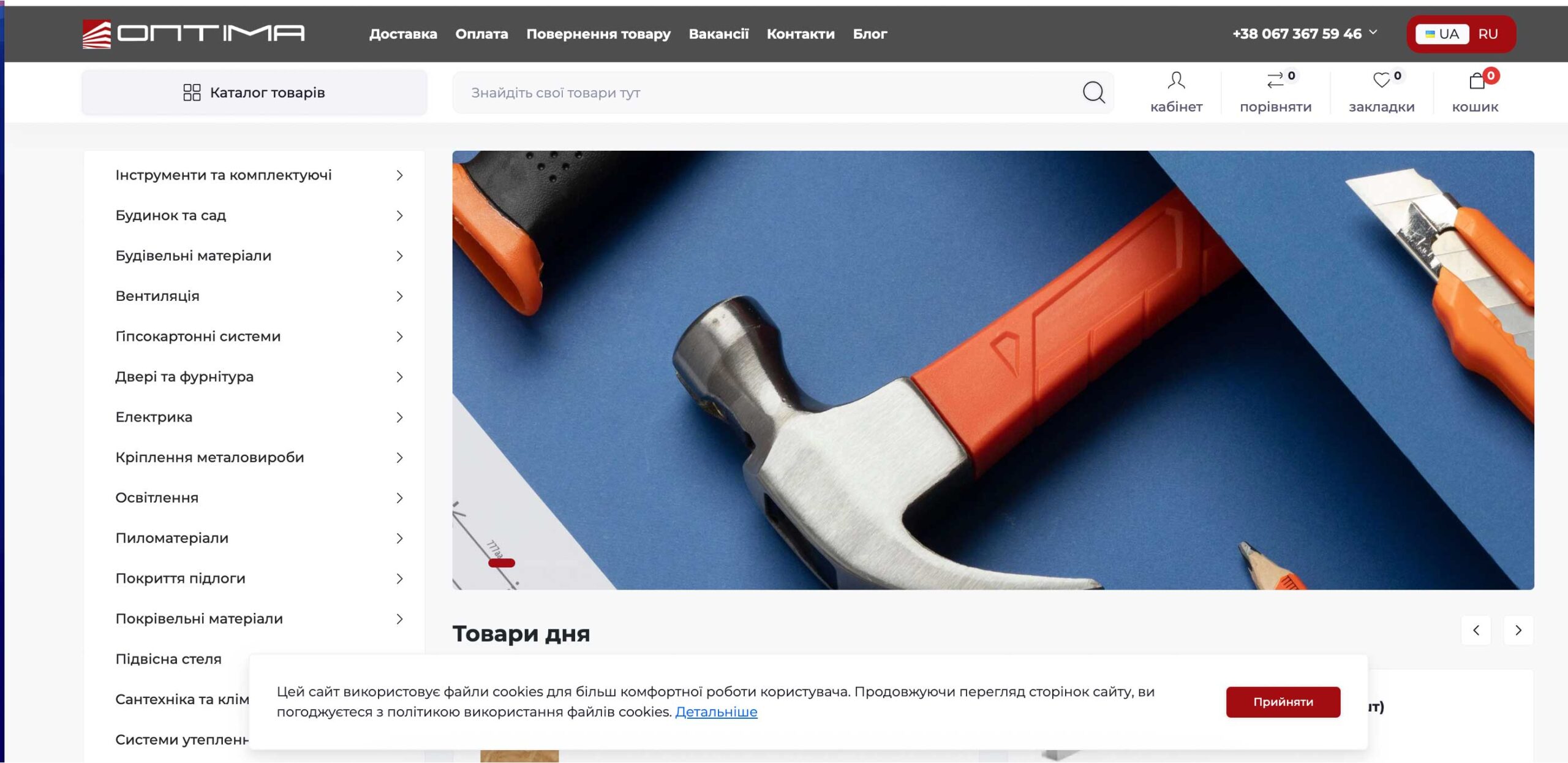The width and height of the screenshot is (1568, 763).
Task: Follow the Детальніше cookies link
Action: (716, 712)
